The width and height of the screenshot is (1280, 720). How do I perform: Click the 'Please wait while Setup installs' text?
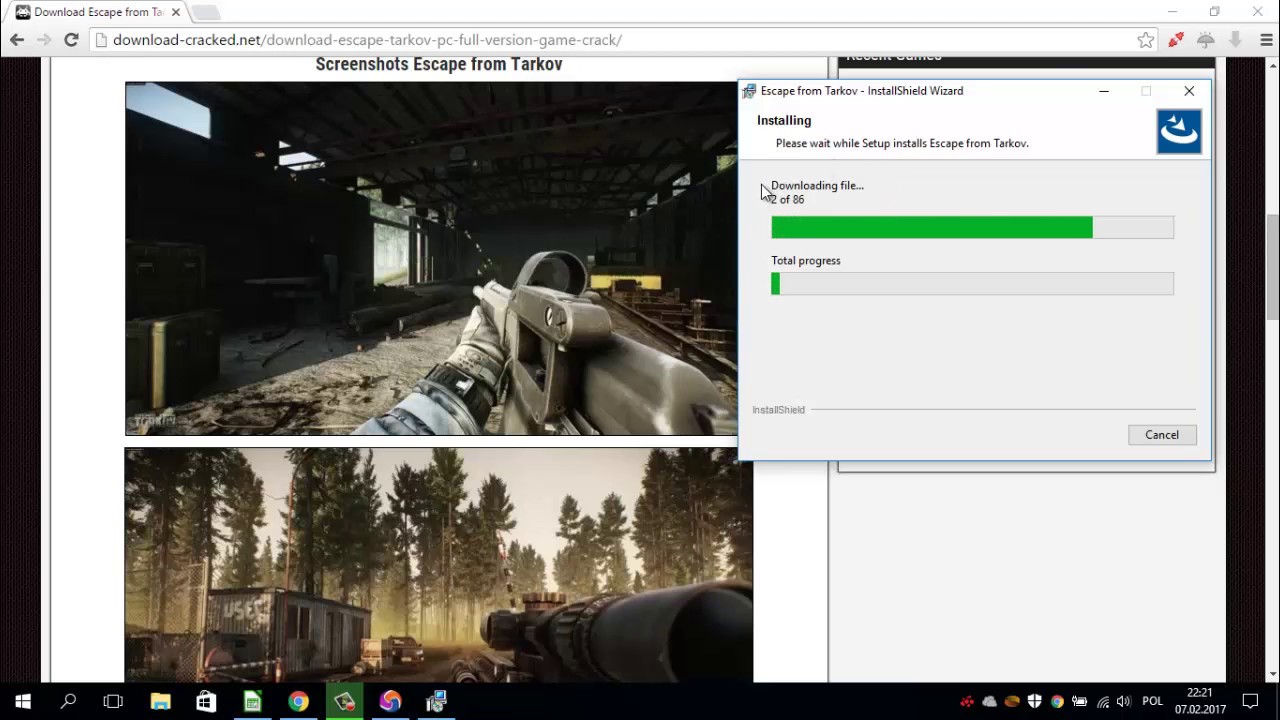click(x=902, y=143)
